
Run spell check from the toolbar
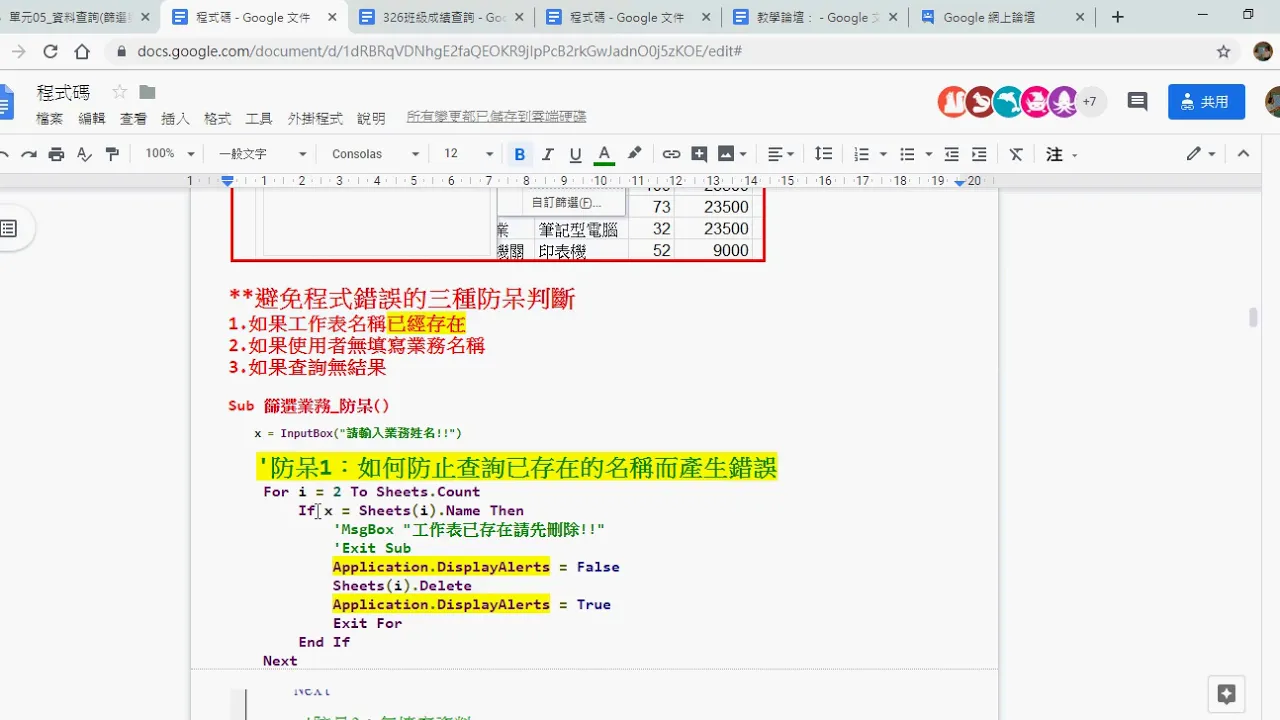pos(84,154)
